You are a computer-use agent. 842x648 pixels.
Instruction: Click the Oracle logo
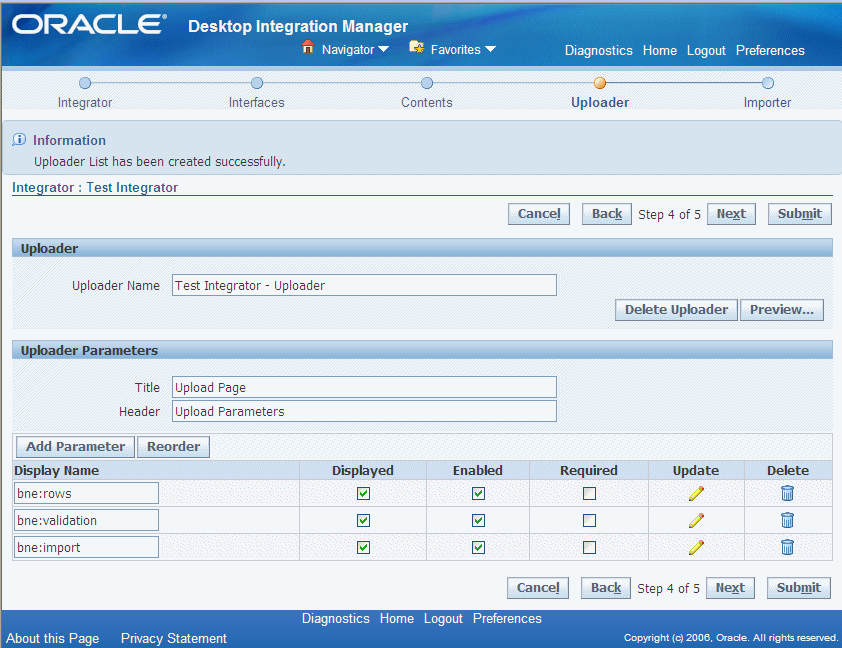pyautogui.click(x=89, y=25)
